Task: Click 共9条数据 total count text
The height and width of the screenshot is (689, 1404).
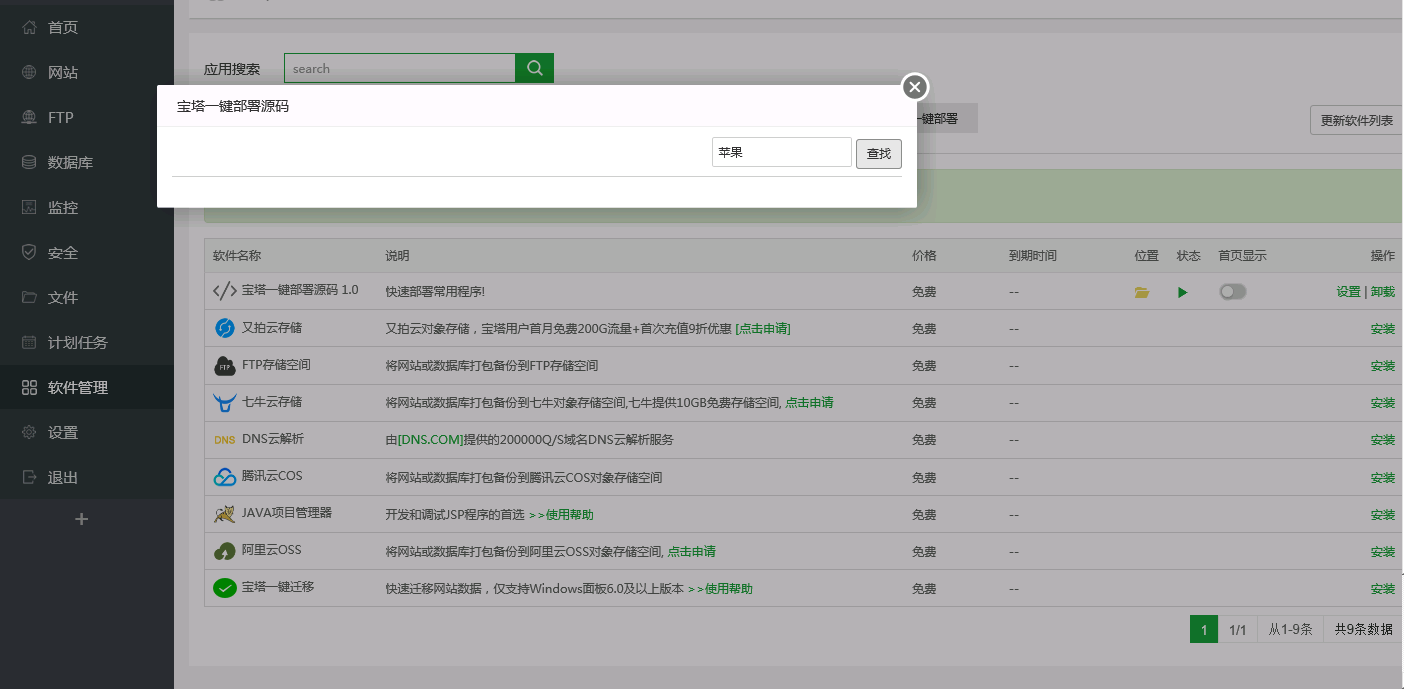Action: (x=1363, y=629)
